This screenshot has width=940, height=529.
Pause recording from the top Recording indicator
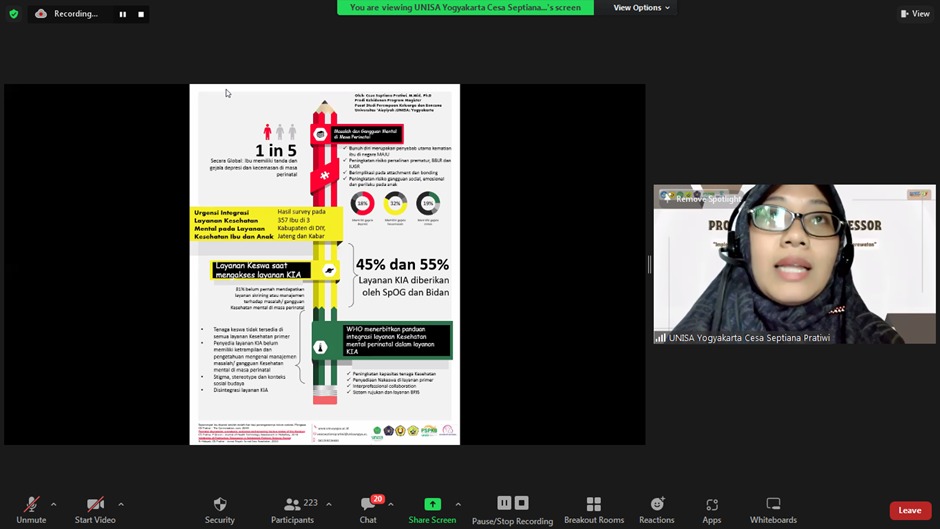pos(123,14)
